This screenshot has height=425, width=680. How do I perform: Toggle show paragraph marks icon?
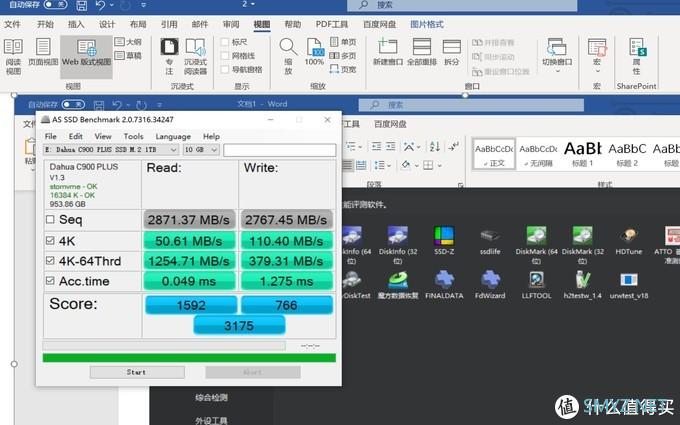(x=454, y=147)
